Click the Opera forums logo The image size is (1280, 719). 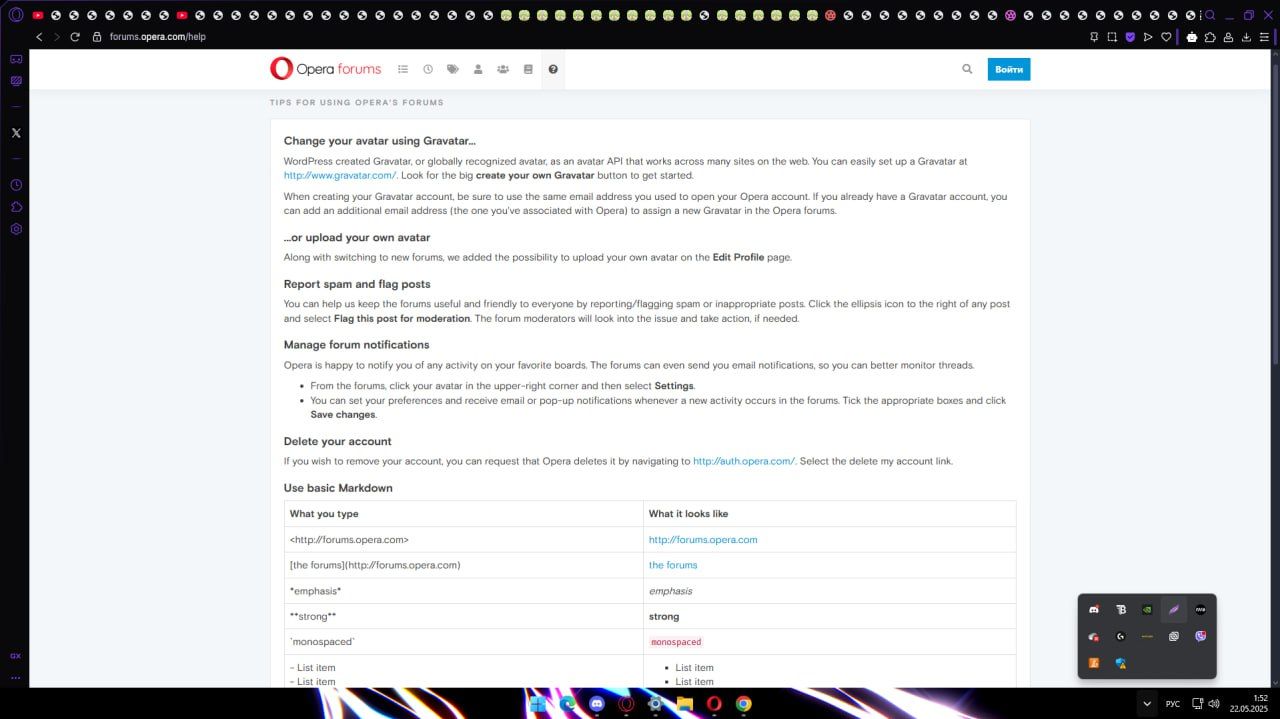[x=325, y=69]
